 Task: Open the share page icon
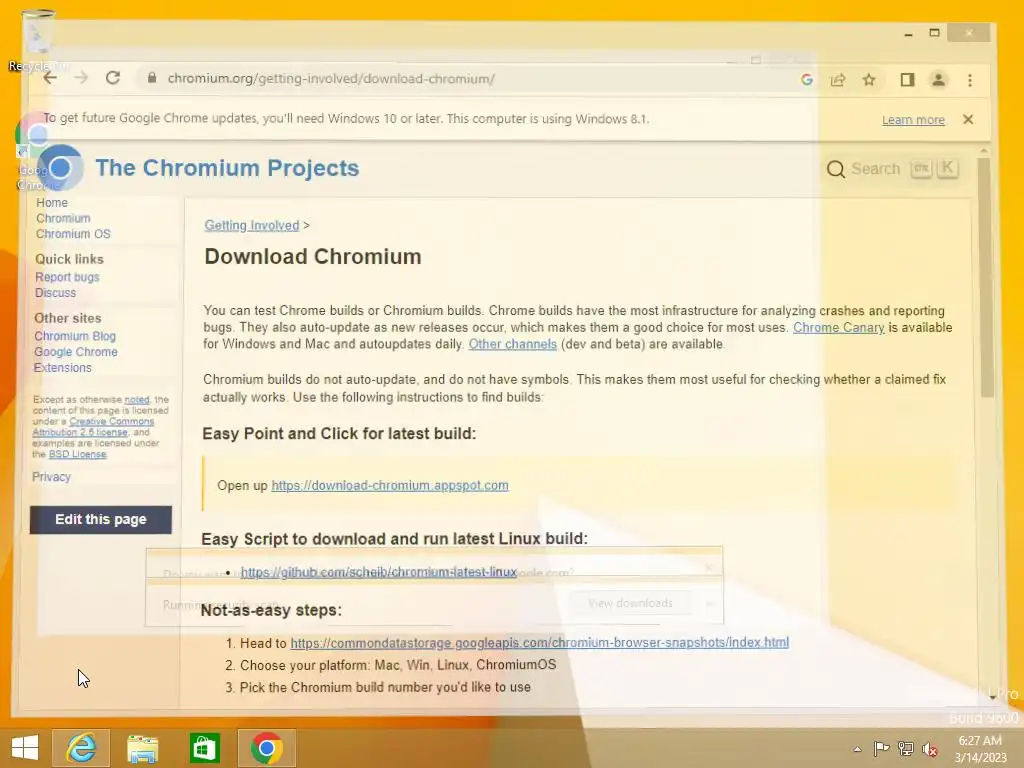pos(838,80)
